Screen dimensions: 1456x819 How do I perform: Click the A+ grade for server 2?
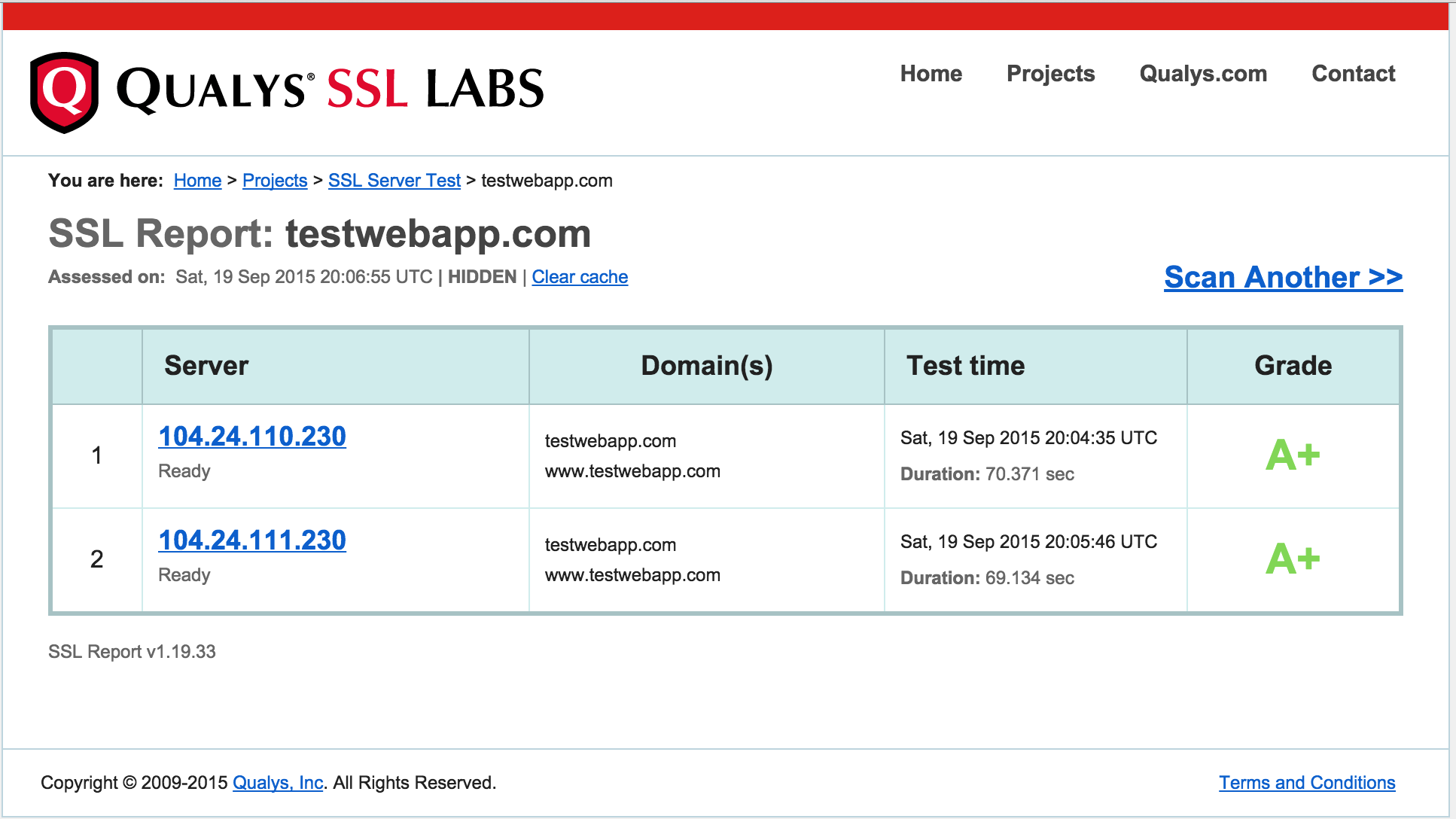coord(1292,559)
